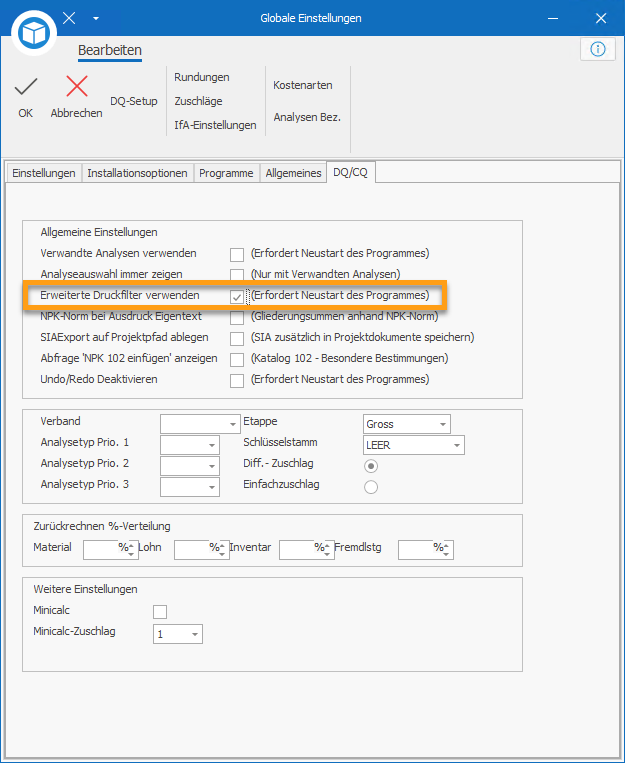625x763 pixels.
Task: Click the green OK checkmark icon
Action: tap(26, 87)
